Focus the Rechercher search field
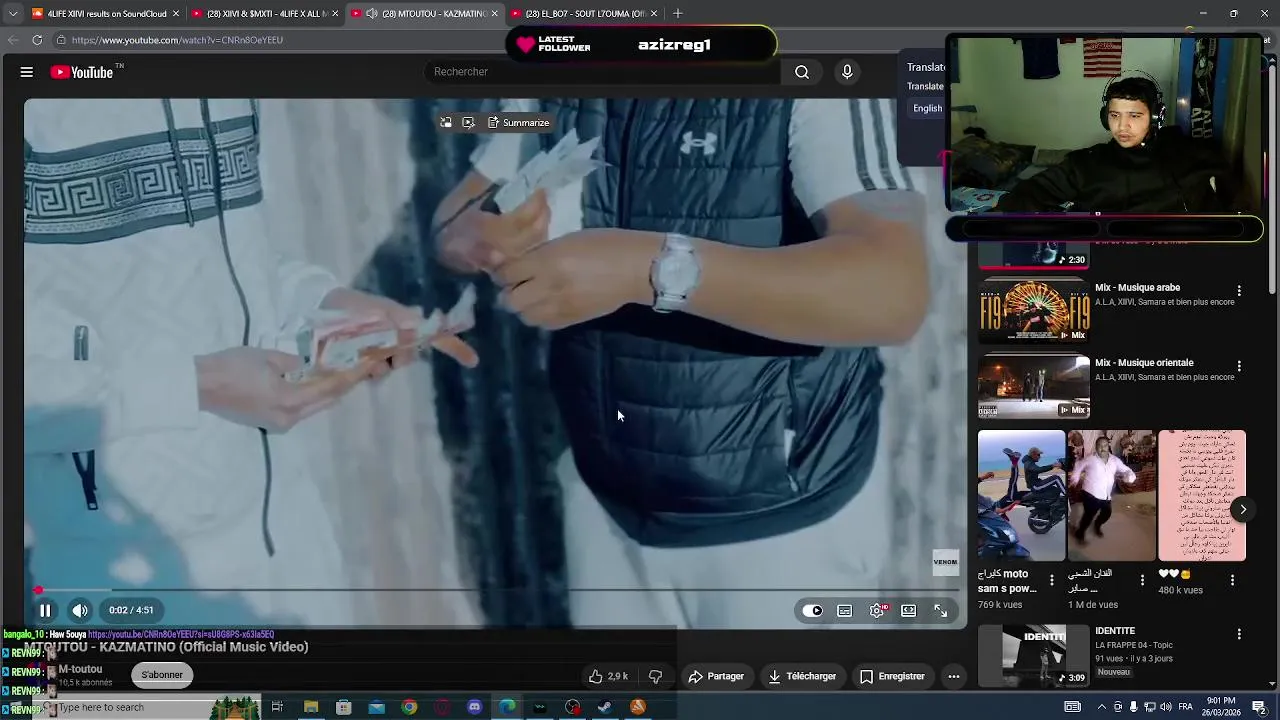1280x720 pixels. point(600,72)
